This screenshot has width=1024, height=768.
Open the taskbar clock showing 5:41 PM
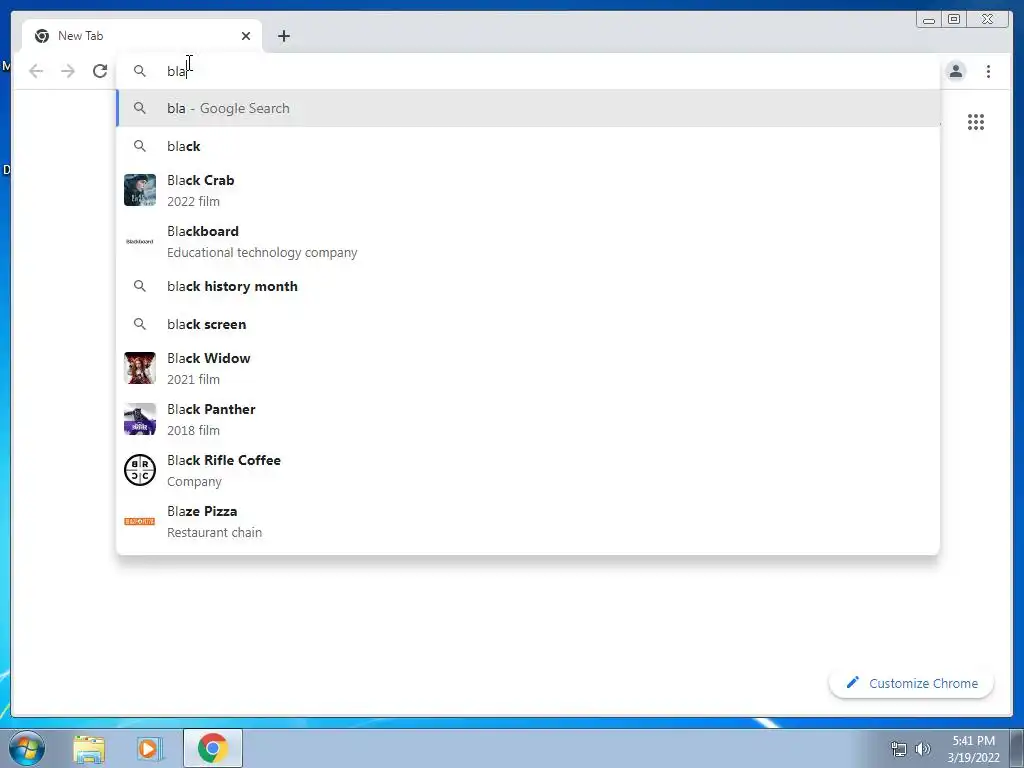click(x=973, y=749)
